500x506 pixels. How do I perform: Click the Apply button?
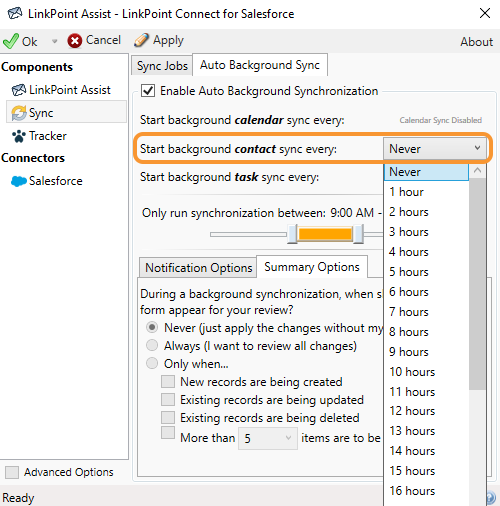[x=159, y=41]
